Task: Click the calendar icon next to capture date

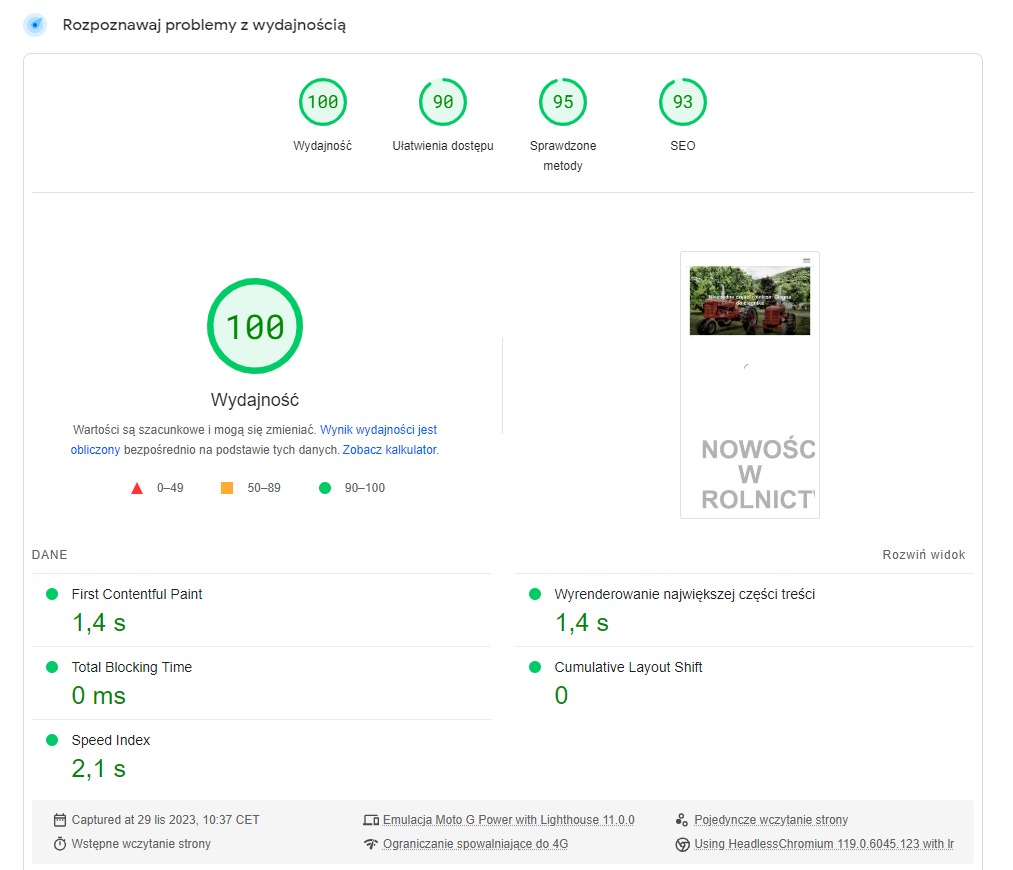Action: click(x=61, y=819)
